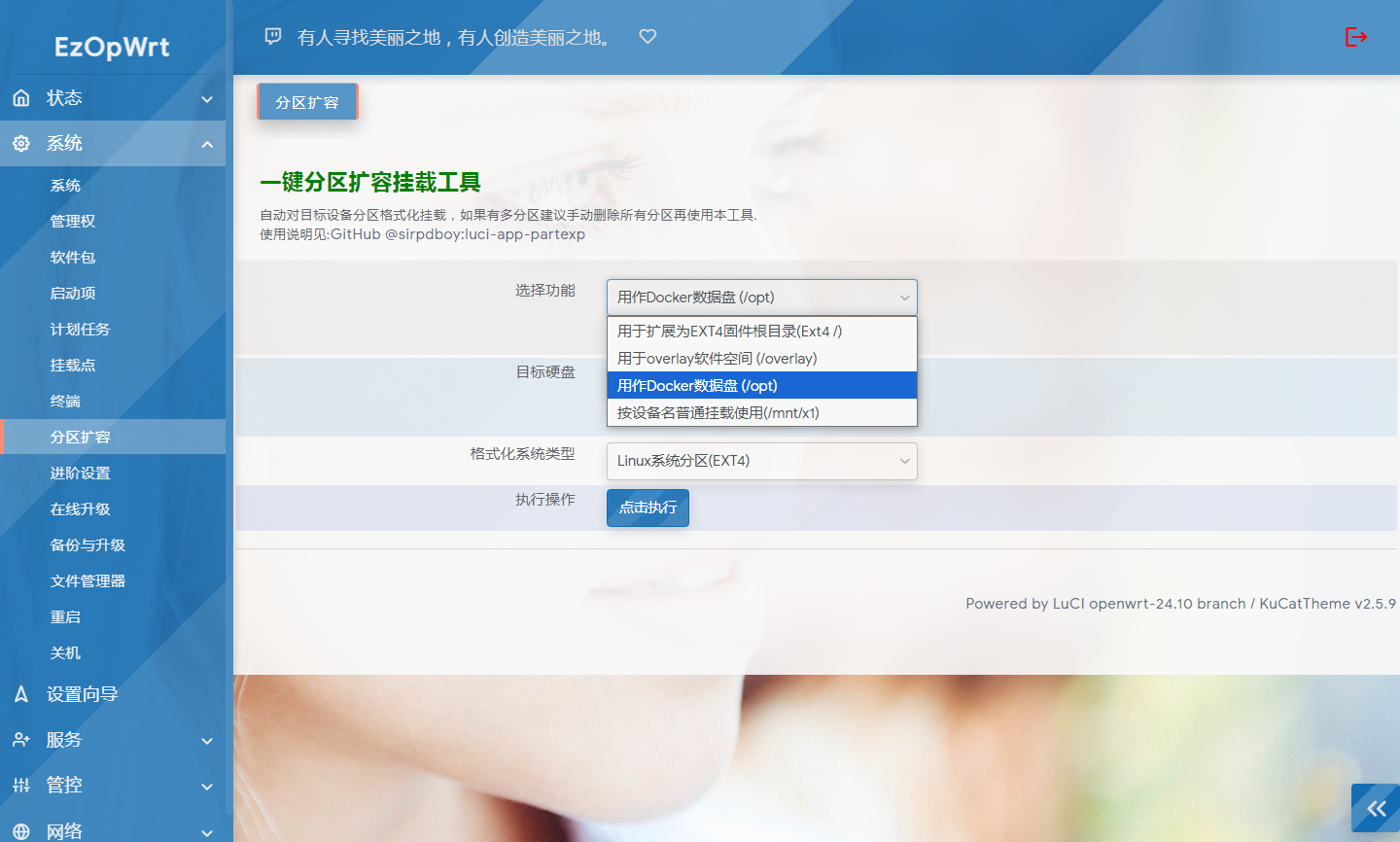Click the 服务 user-plus icon
The width and height of the screenshot is (1400, 842).
pyautogui.click(x=21, y=740)
